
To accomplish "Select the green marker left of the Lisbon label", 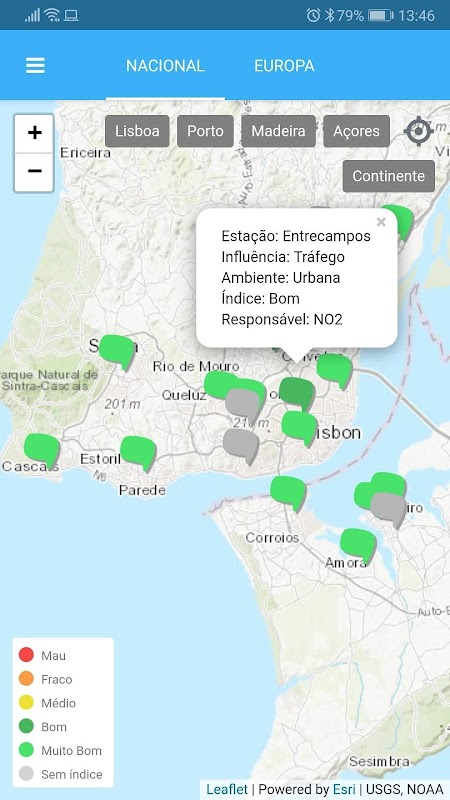I will coord(299,427).
